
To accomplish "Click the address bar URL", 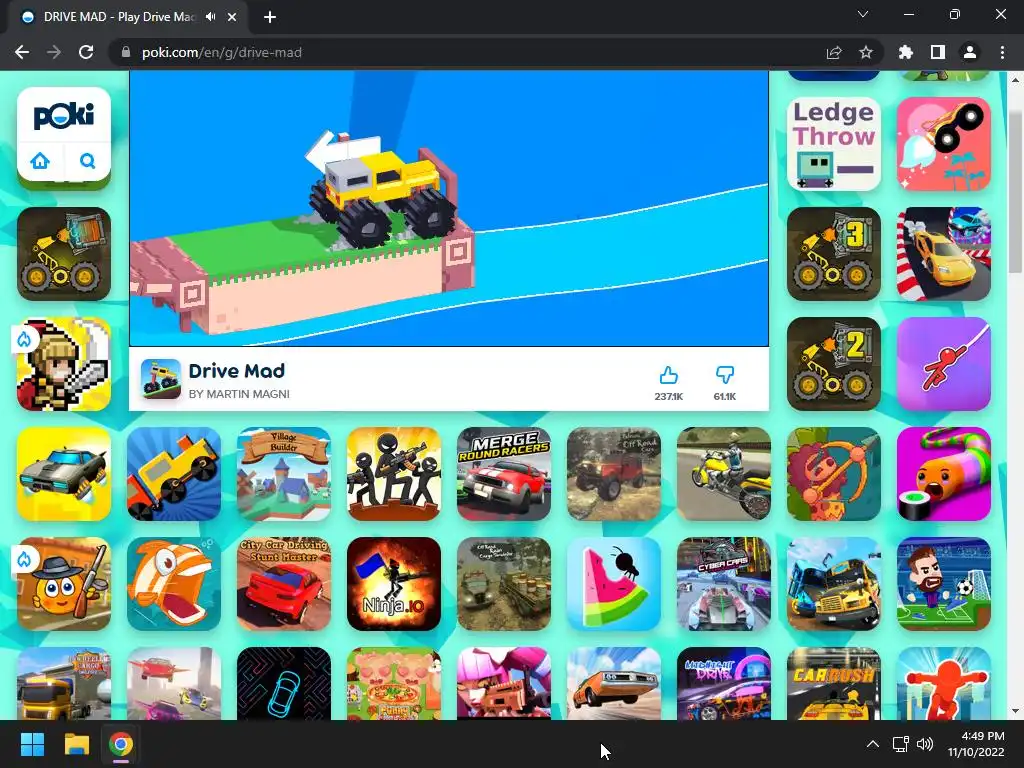I will (221, 52).
